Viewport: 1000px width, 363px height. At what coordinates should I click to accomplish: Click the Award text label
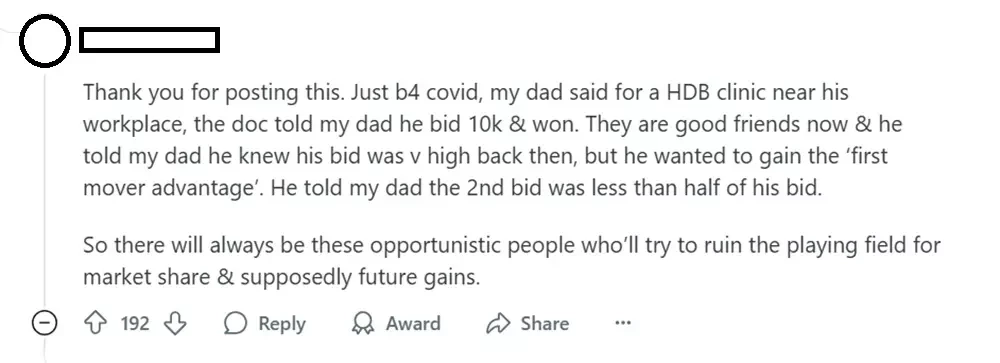click(x=413, y=323)
